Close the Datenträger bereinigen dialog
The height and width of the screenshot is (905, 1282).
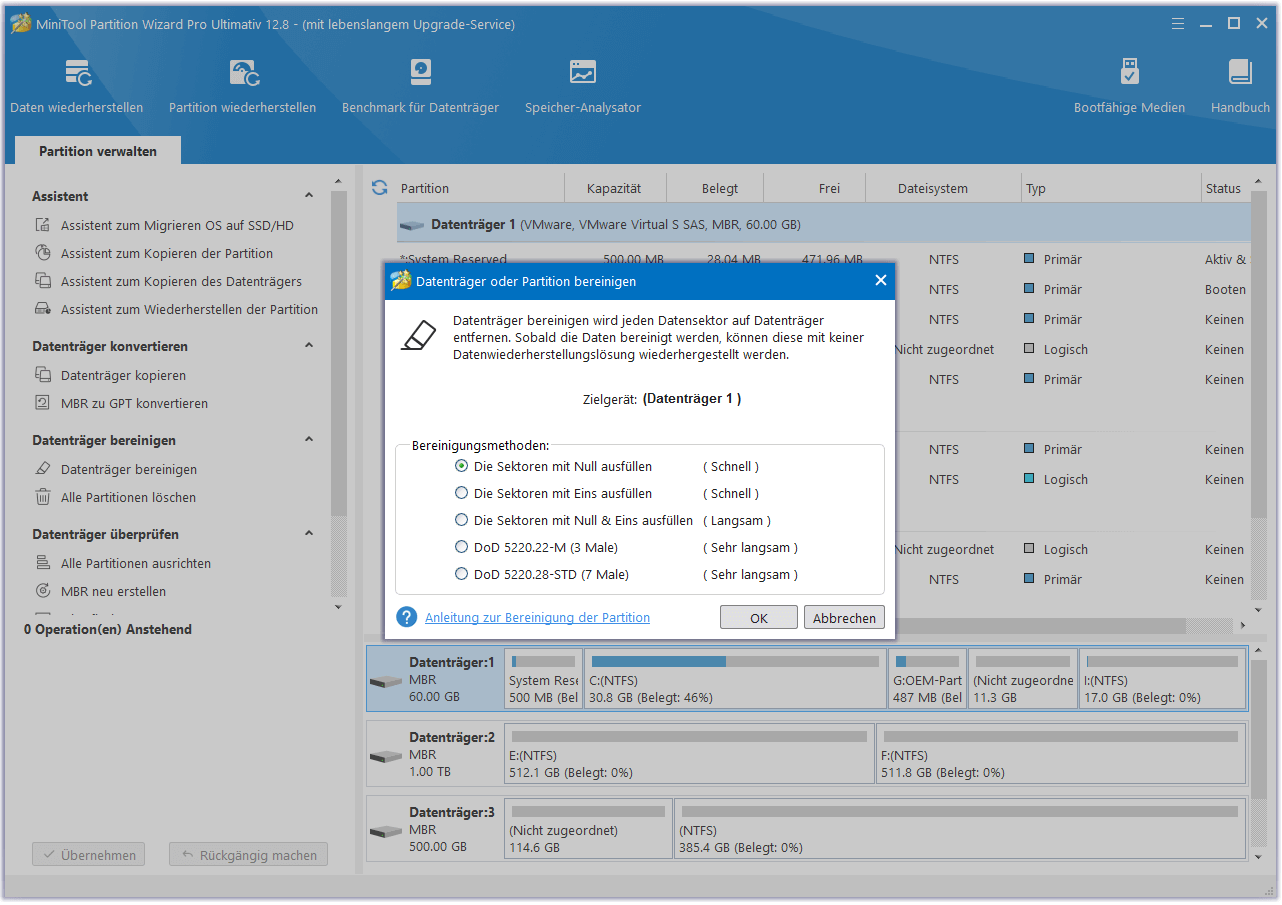[x=880, y=281]
